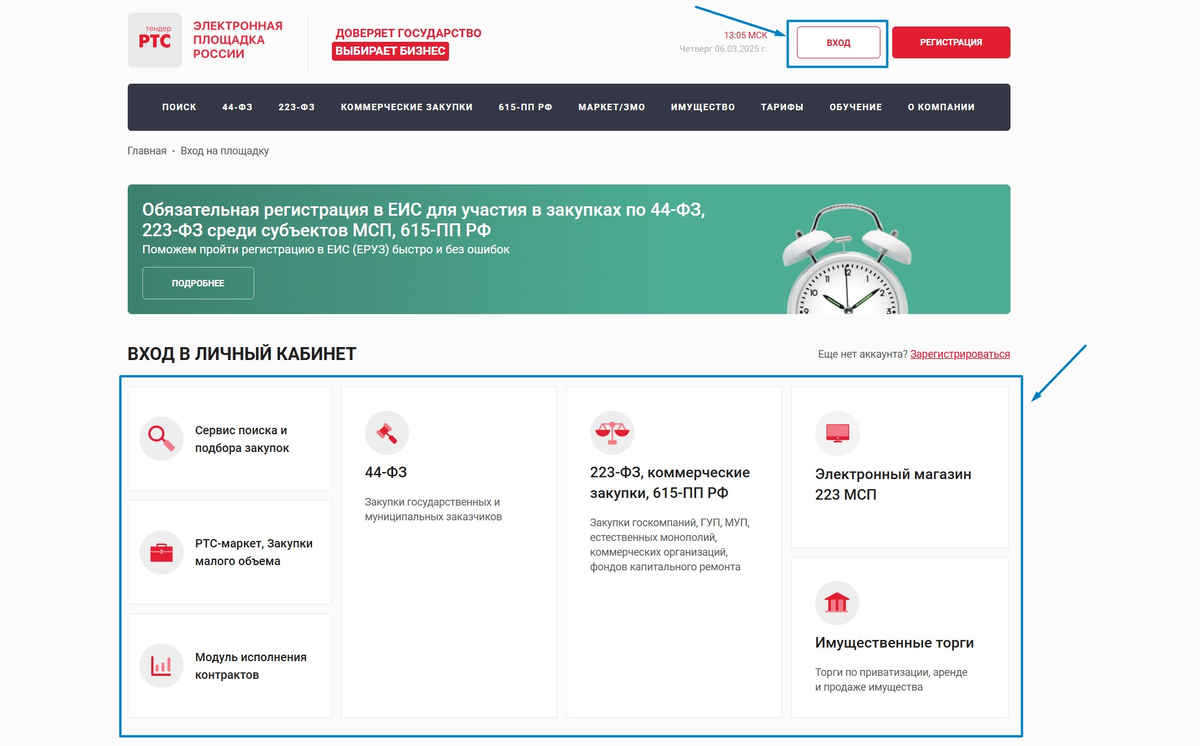Go to Главная in the breadcrumb
The width and height of the screenshot is (1200, 746).
tap(147, 151)
